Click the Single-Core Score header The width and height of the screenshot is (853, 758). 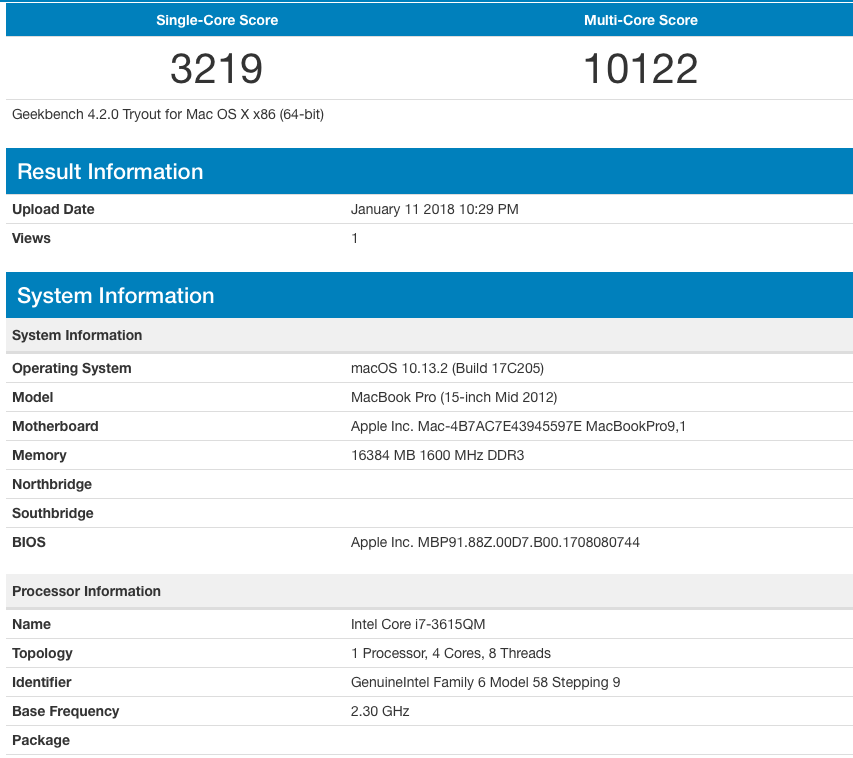[217, 20]
